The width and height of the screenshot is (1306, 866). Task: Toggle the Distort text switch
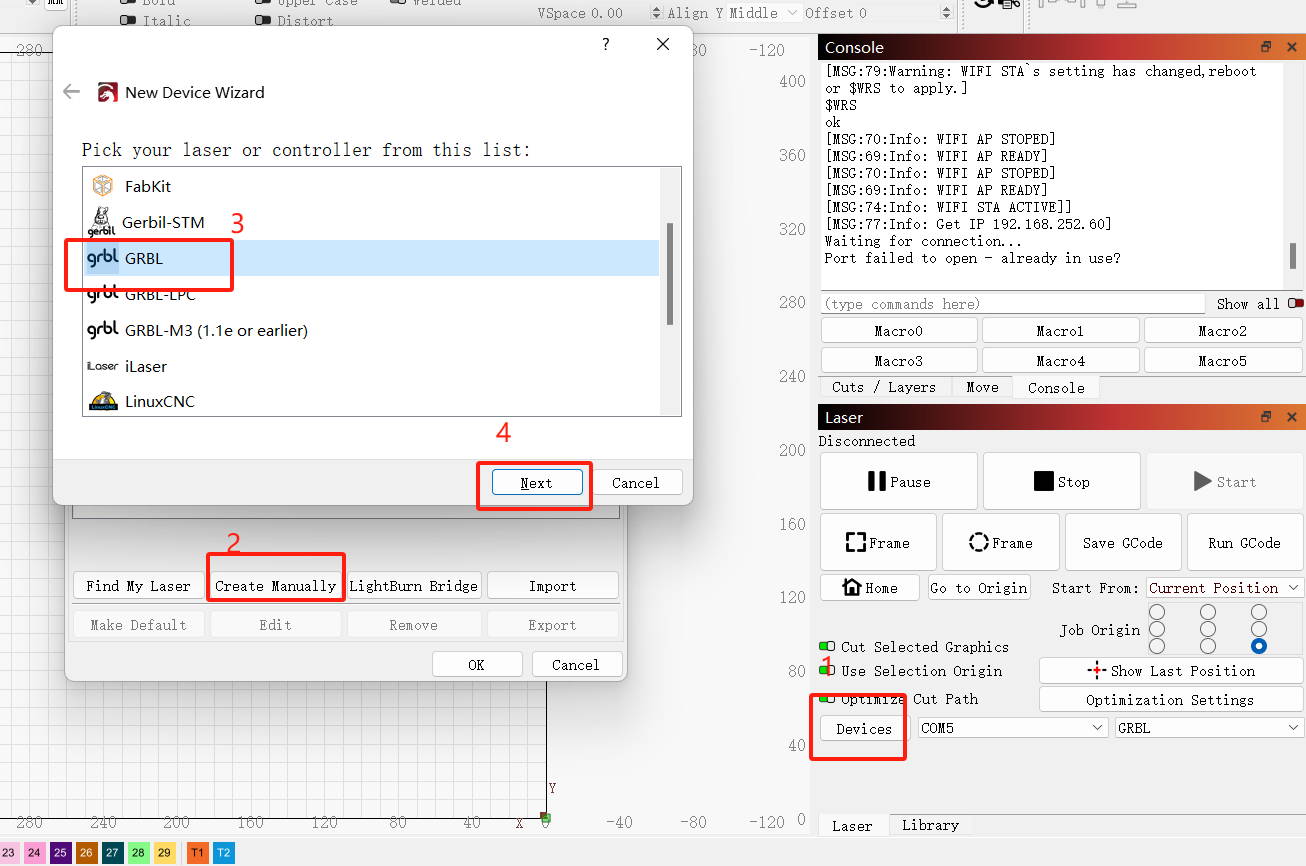point(263,20)
